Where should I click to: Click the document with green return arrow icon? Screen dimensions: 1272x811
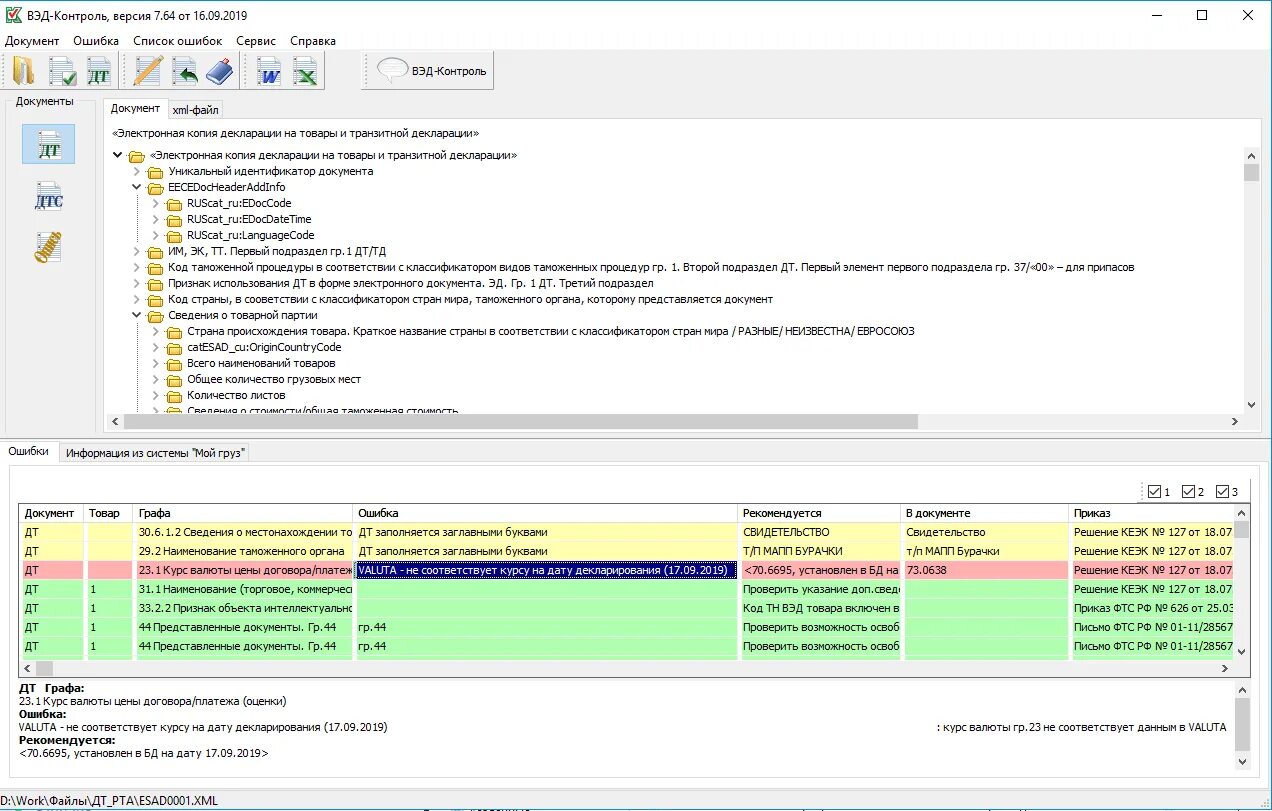coord(185,71)
